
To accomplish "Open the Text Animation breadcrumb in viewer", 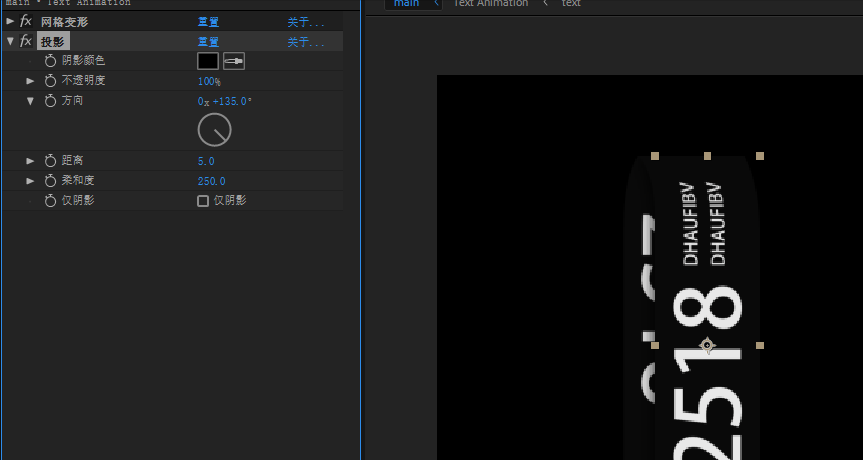I will pos(490,3).
